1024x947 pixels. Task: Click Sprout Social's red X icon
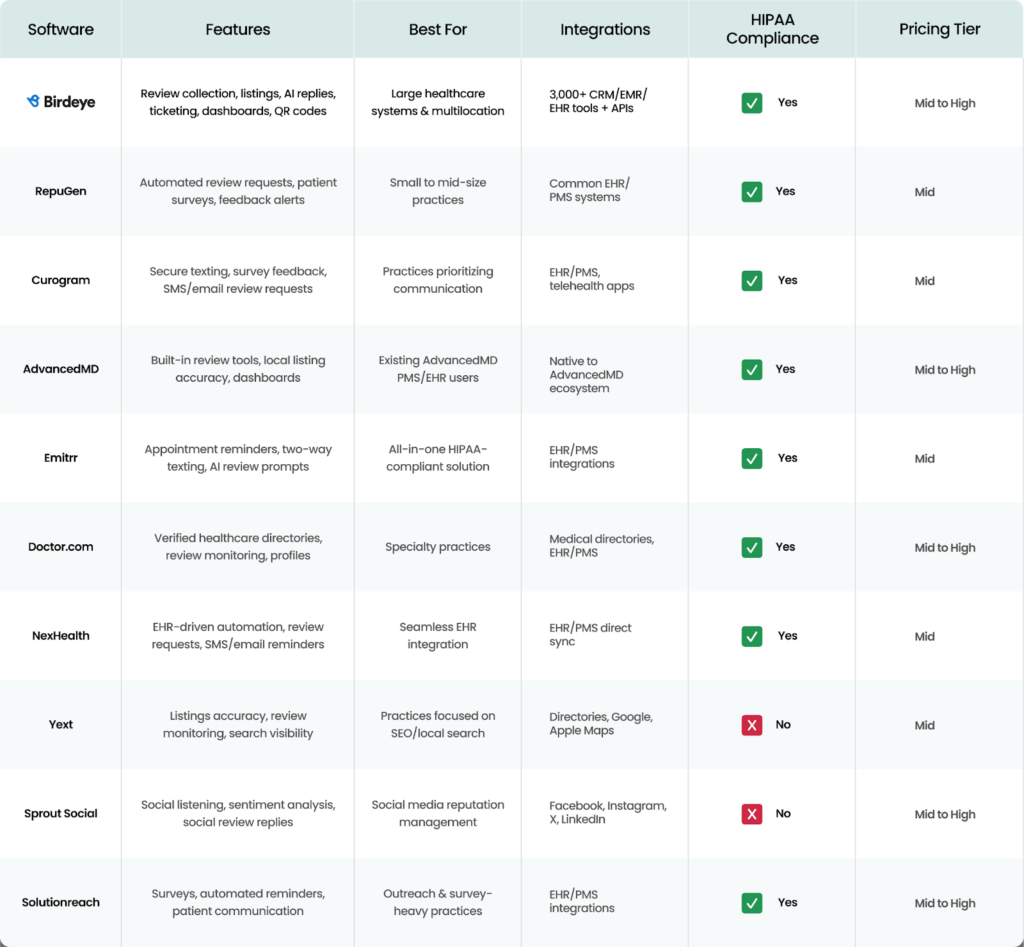(752, 814)
